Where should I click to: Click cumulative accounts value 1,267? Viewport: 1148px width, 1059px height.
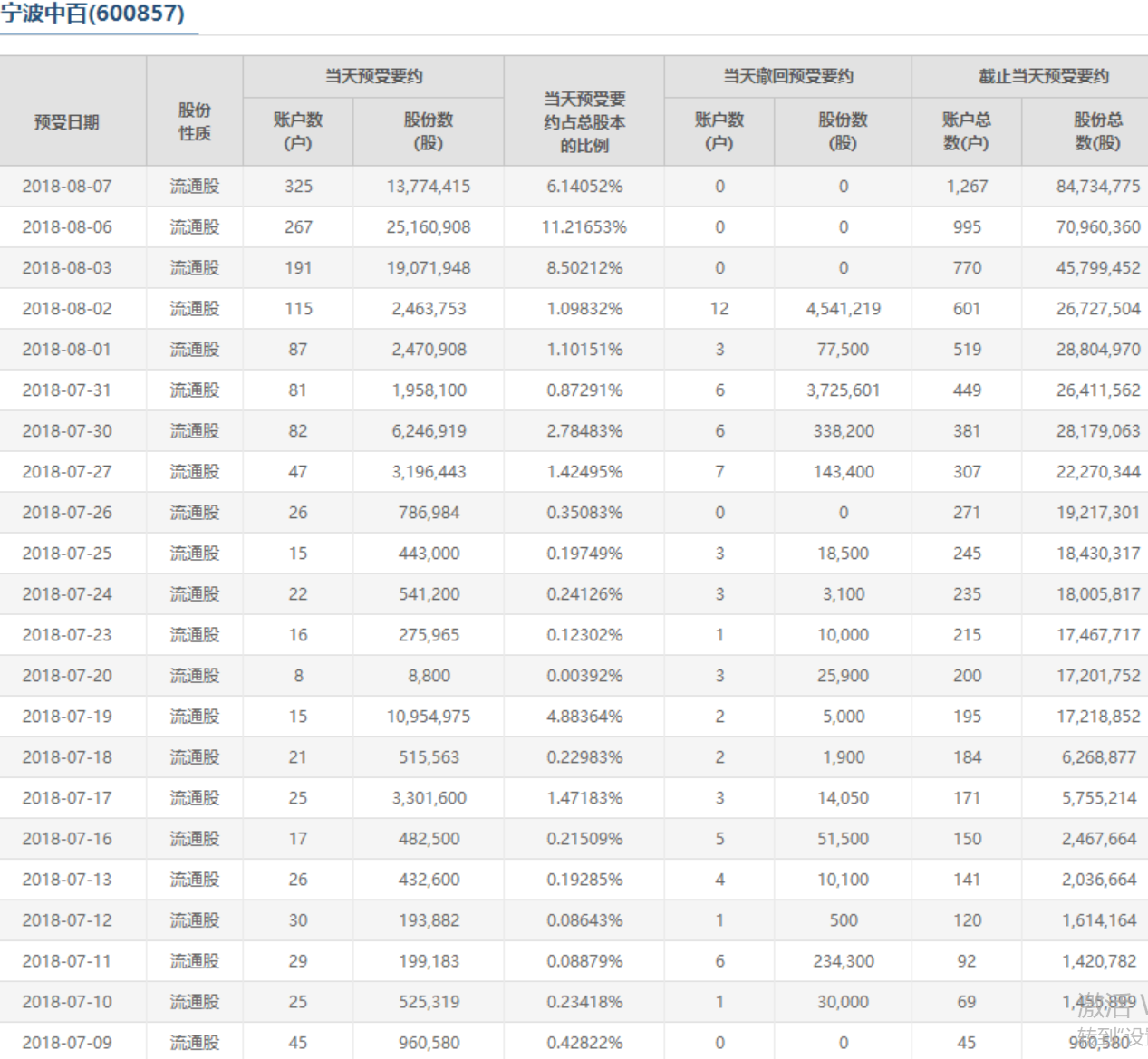967,187
